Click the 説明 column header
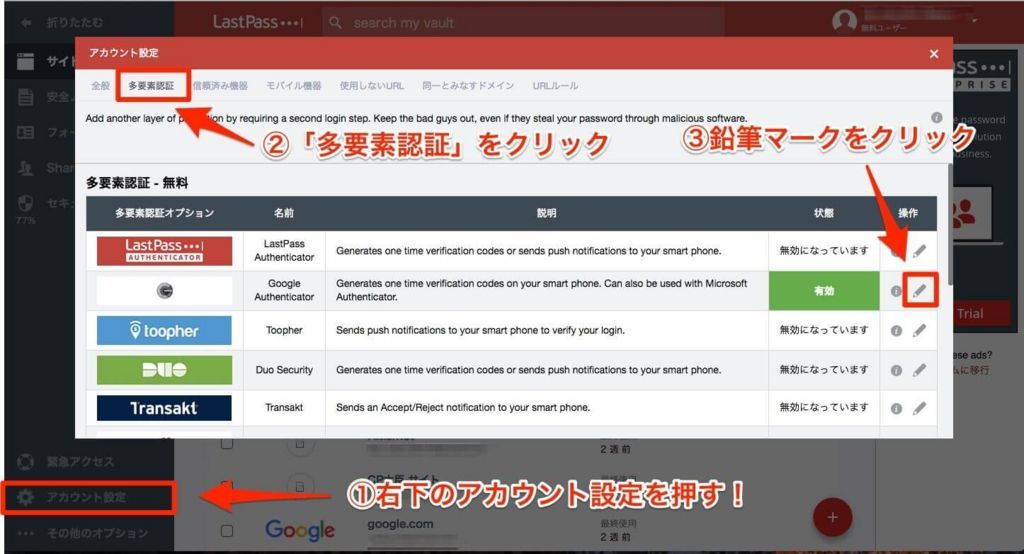Screen dimensions: 1024x554 [x=547, y=213]
